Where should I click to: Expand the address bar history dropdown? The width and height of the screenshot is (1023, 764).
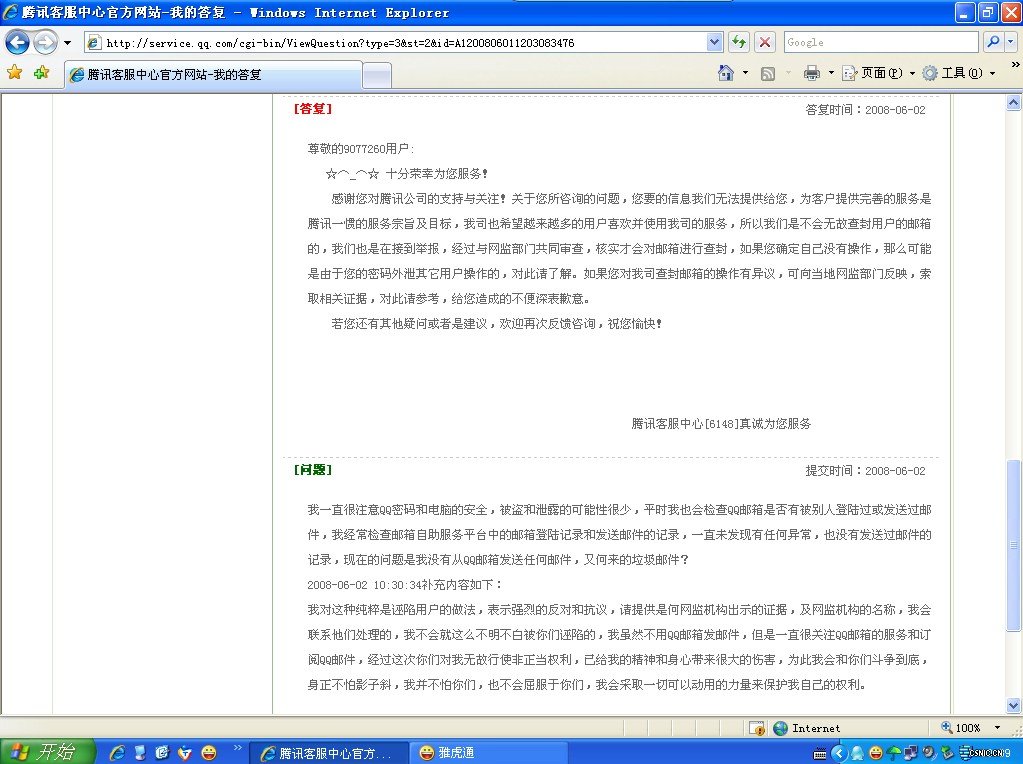[x=714, y=42]
